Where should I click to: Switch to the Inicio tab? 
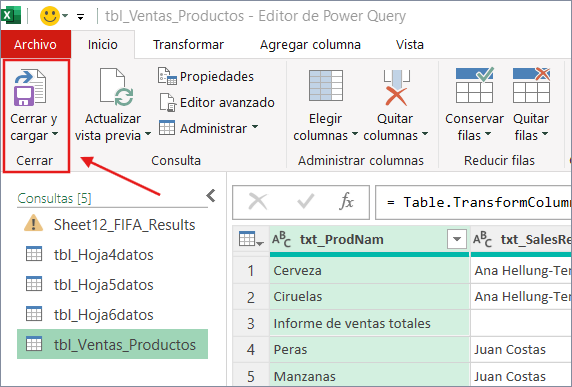point(103,44)
